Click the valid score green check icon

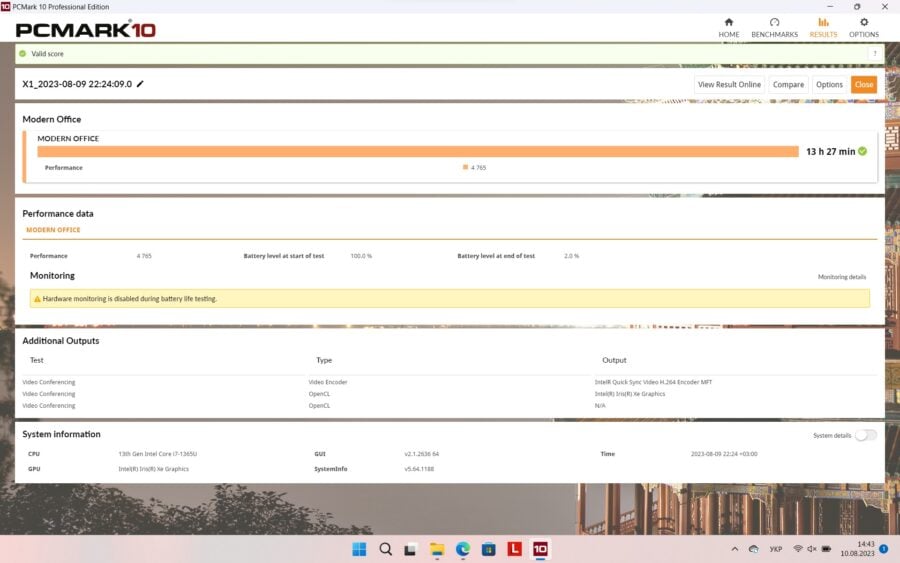[22, 53]
